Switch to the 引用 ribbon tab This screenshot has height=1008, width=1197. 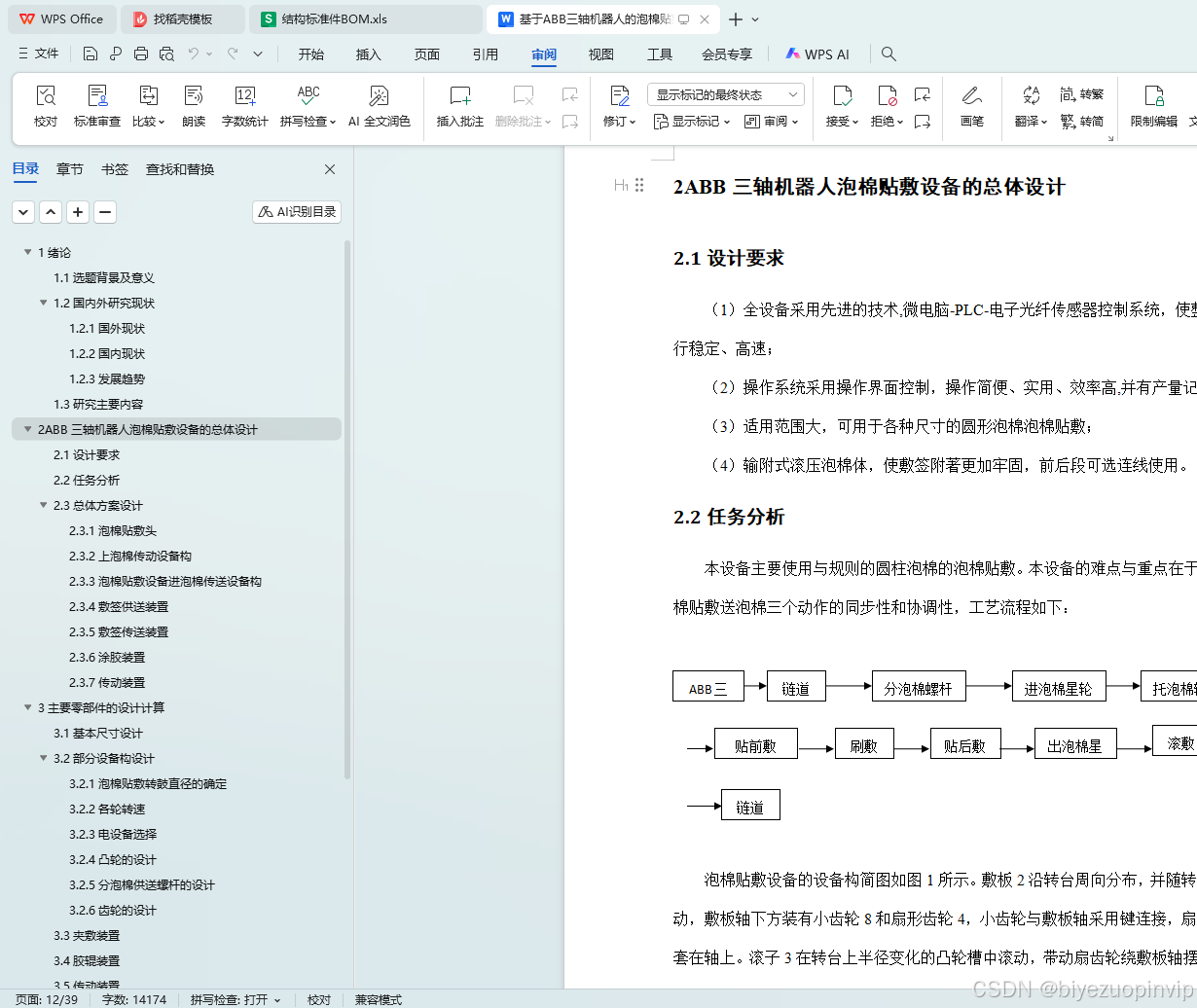tap(486, 54)
